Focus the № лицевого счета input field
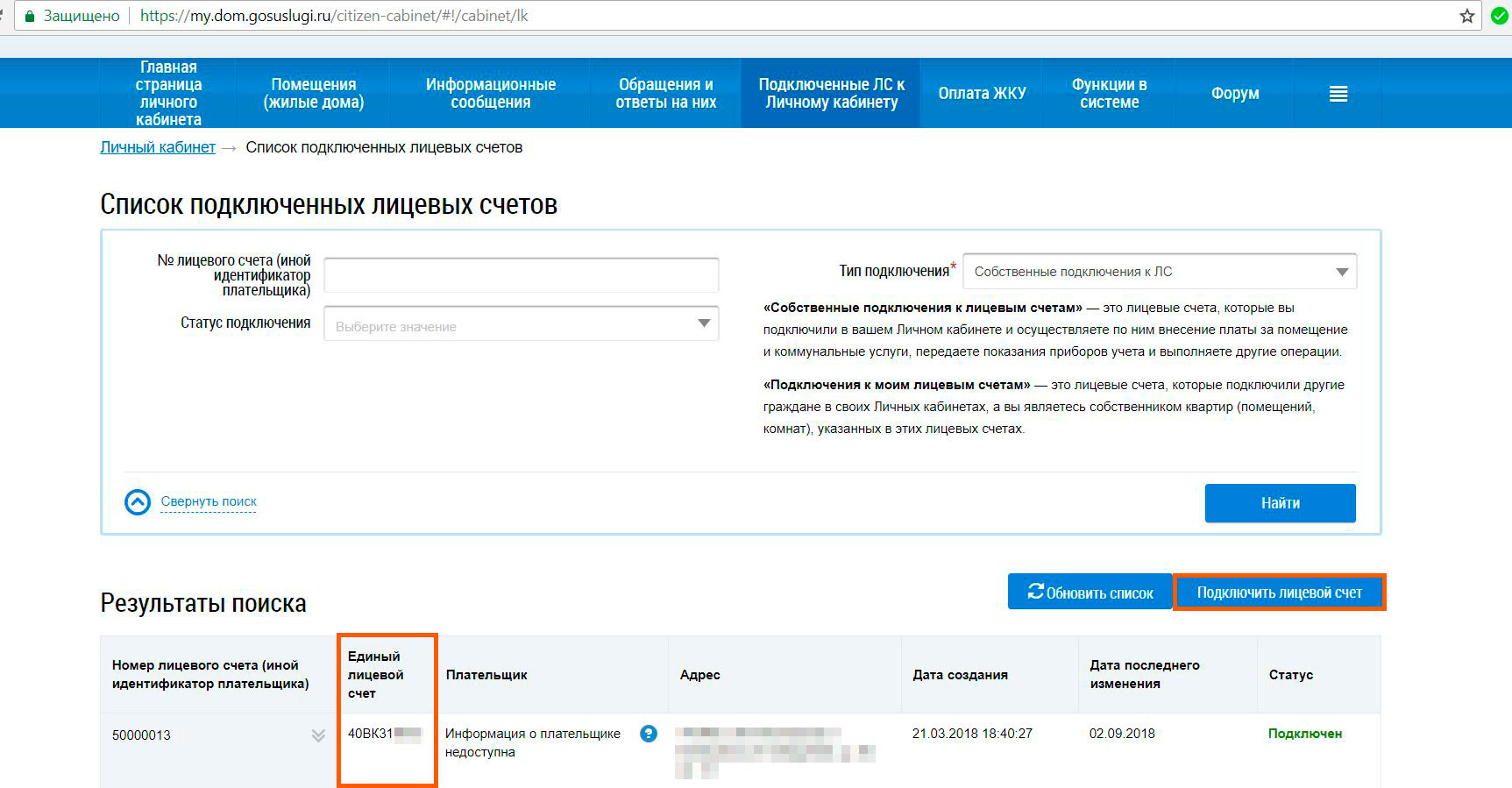This screenshot has width=1512, height=788. point(522,275)
